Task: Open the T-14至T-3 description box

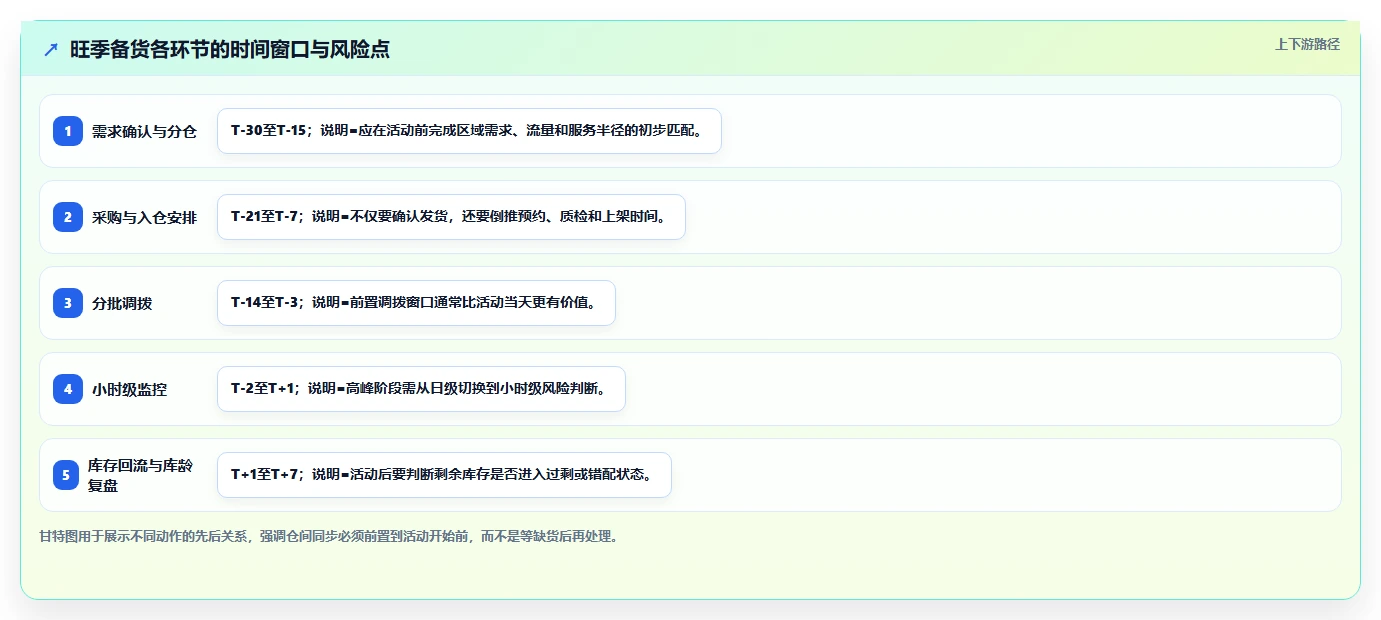Action: (416, 303)
